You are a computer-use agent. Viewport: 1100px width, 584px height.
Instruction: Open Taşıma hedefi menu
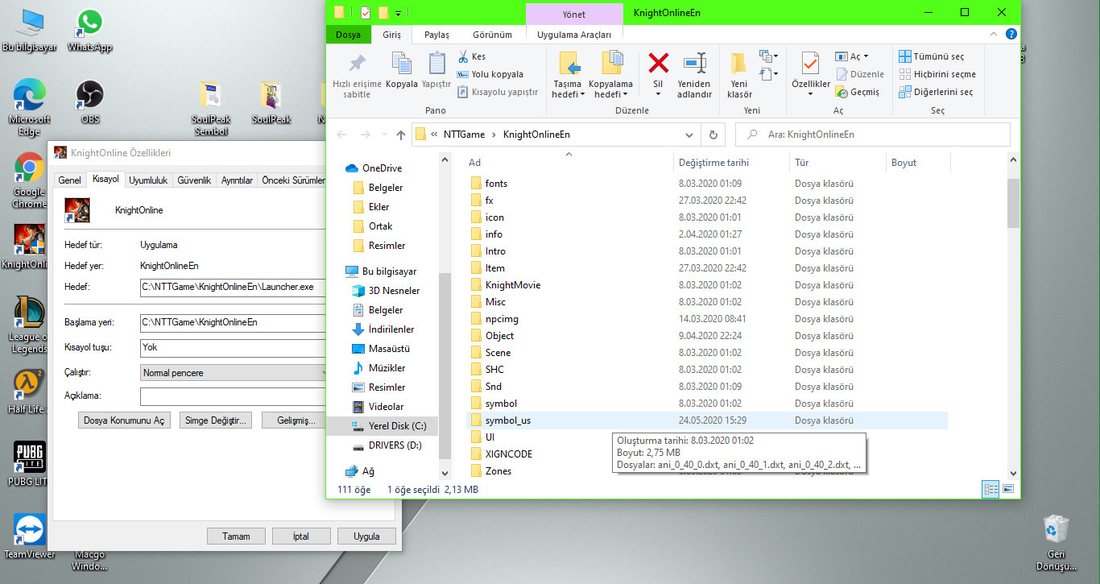click(x=568, y=75)
